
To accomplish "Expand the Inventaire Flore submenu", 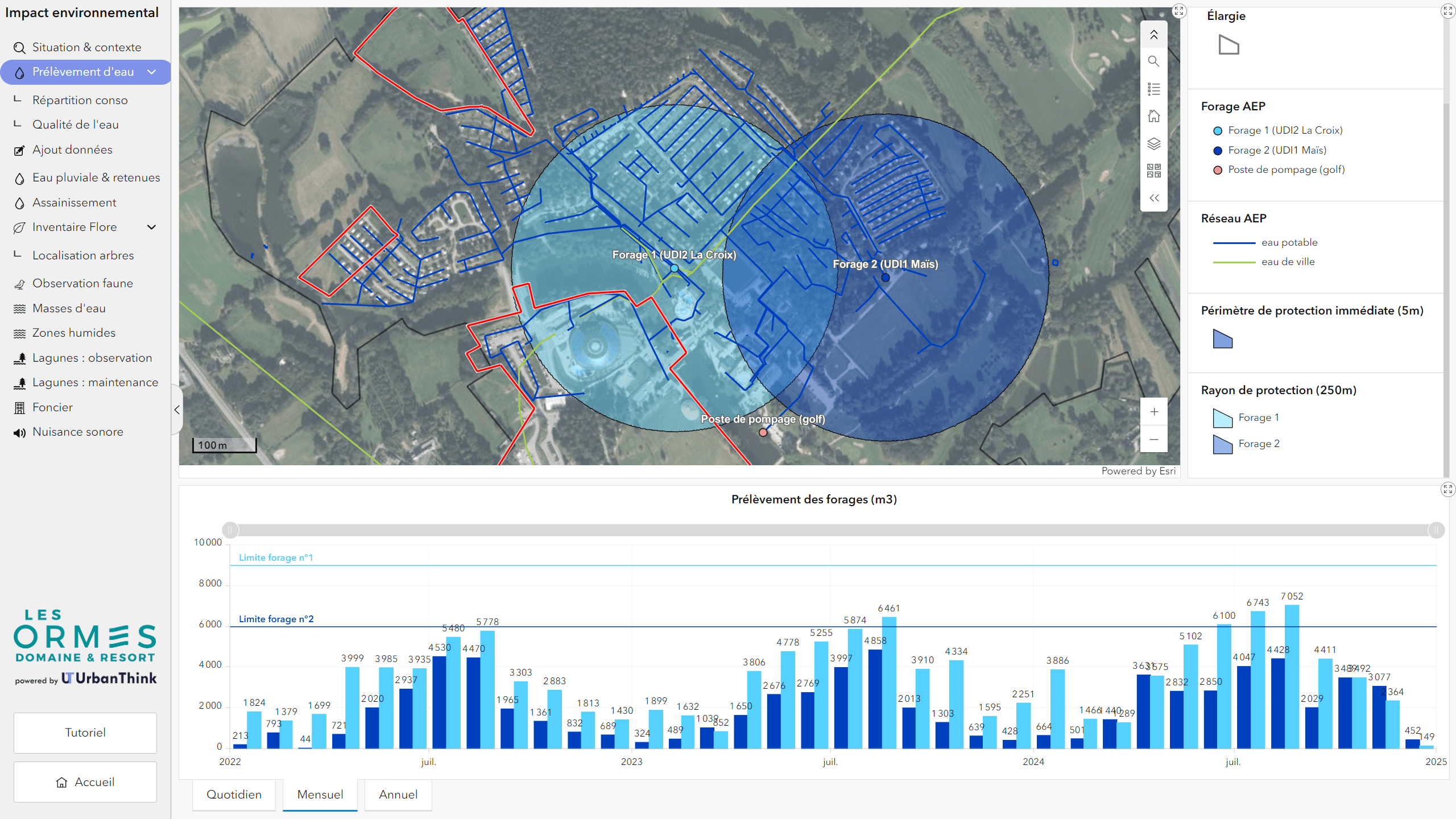I will coord(151,227).
